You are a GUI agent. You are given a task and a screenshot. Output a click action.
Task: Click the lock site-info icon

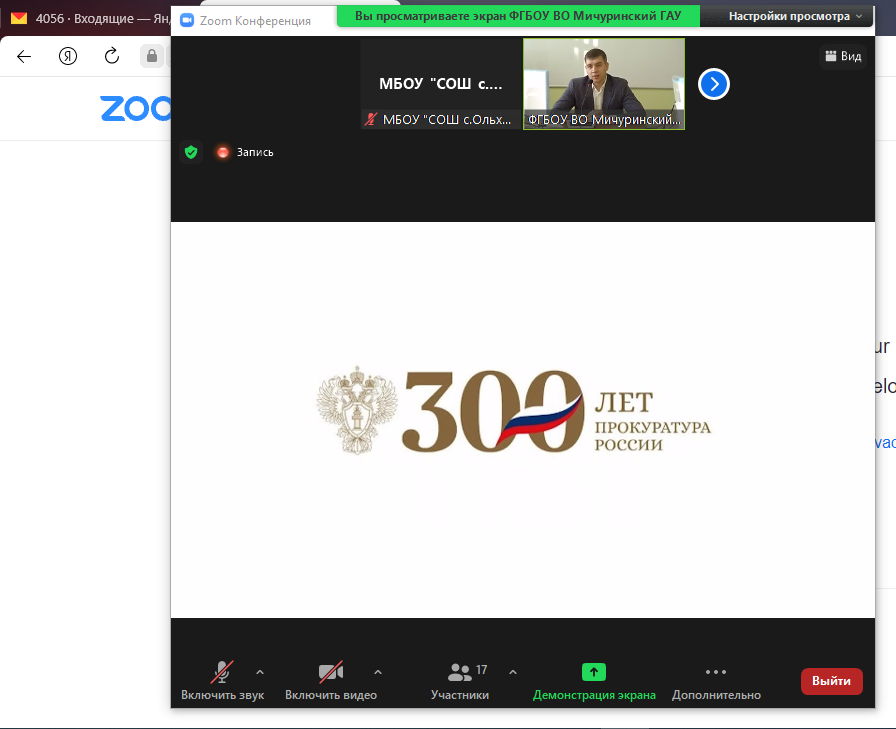(151, 56)
